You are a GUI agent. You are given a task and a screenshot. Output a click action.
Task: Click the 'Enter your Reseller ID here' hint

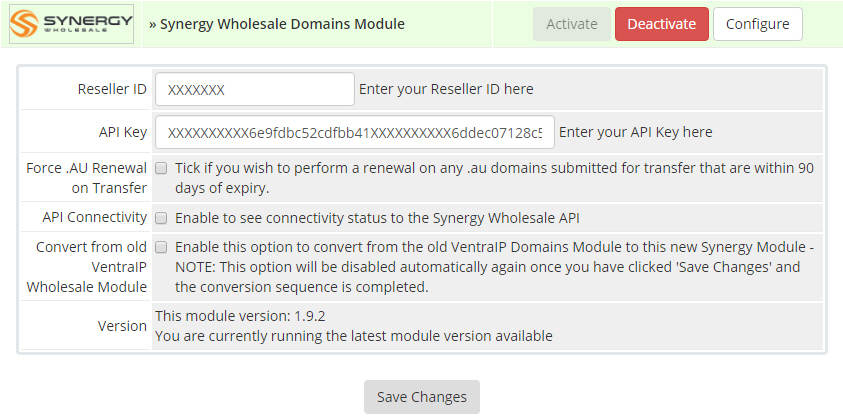446,89
